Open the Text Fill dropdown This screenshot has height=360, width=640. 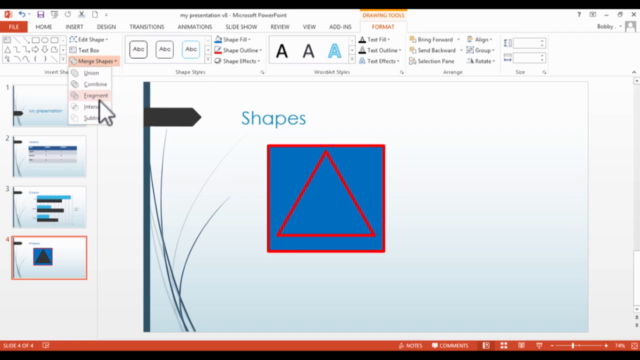(375, 40)
